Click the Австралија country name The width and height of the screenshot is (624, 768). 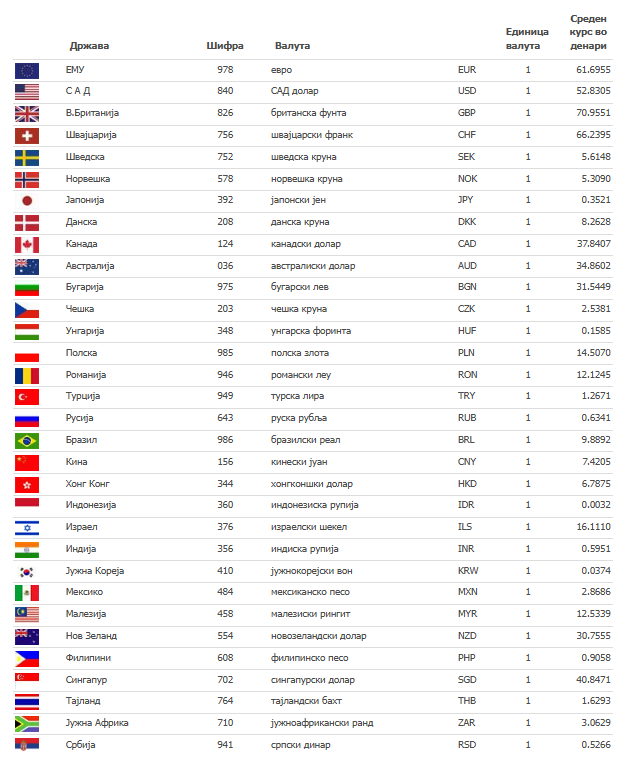click(x=90, y=266)
